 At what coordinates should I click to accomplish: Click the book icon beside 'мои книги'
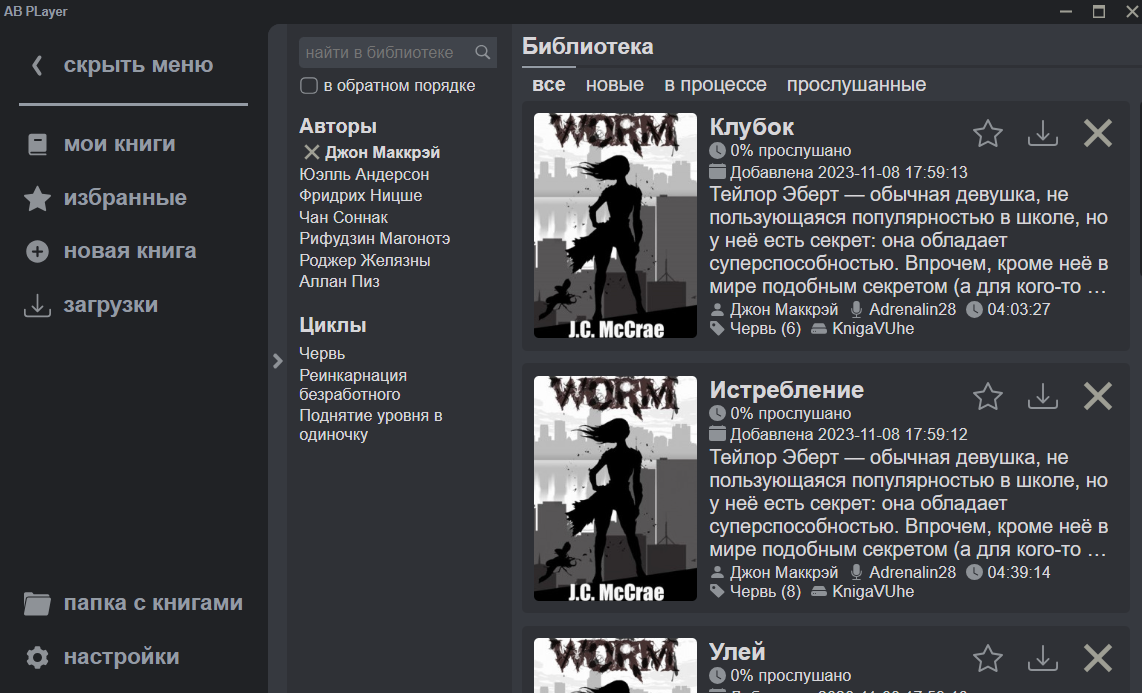point(37,144)
